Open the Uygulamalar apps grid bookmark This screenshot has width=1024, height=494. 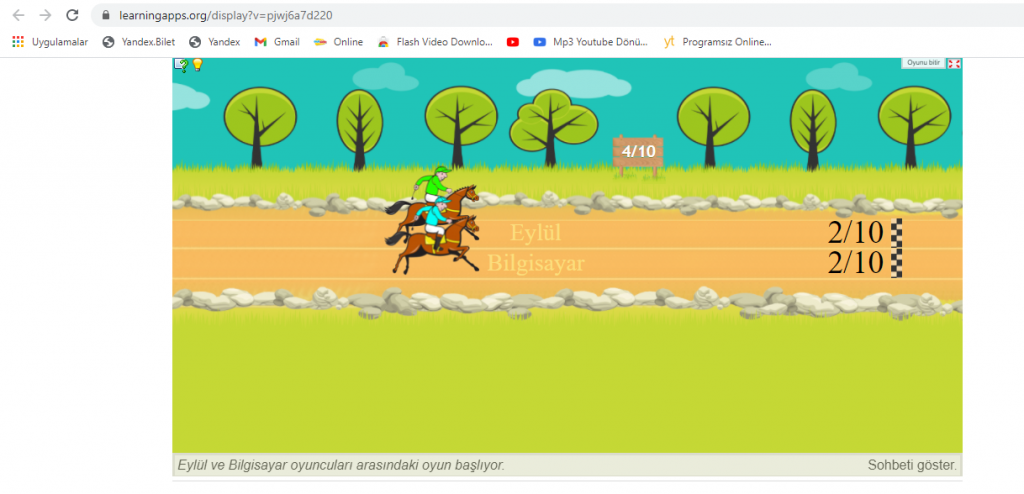50,42
